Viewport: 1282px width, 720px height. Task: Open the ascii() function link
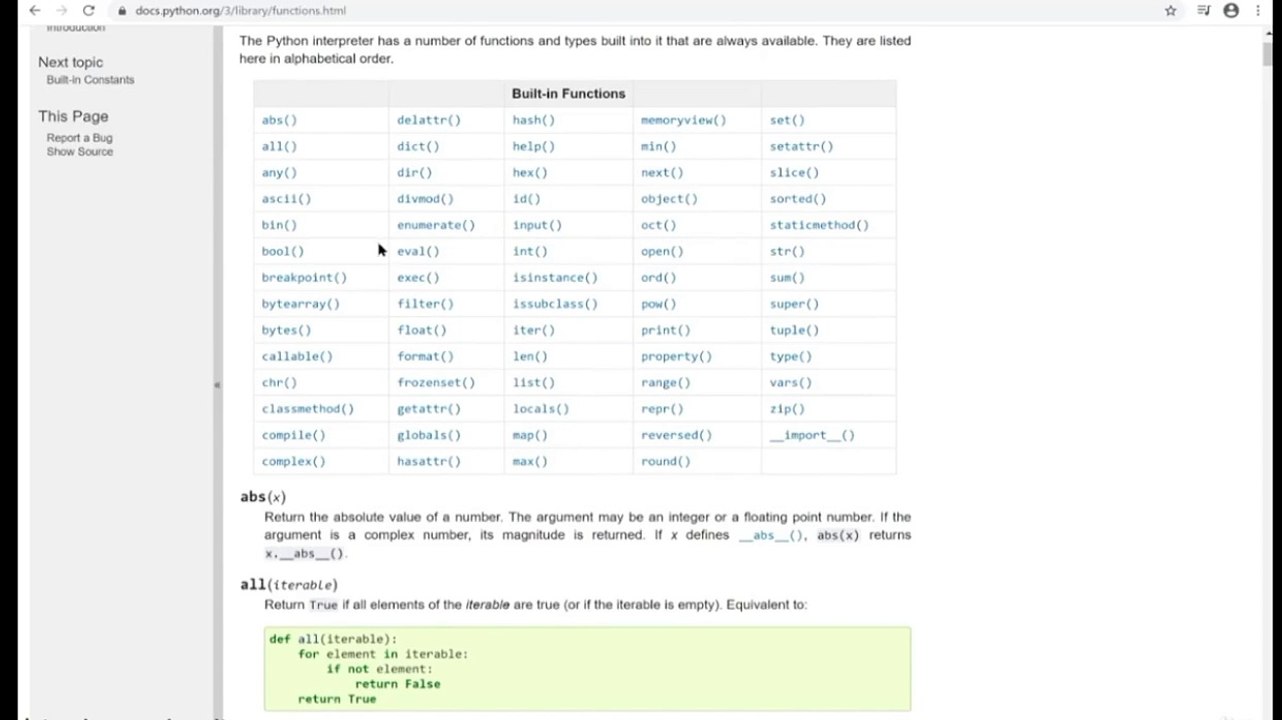(286, 199)
